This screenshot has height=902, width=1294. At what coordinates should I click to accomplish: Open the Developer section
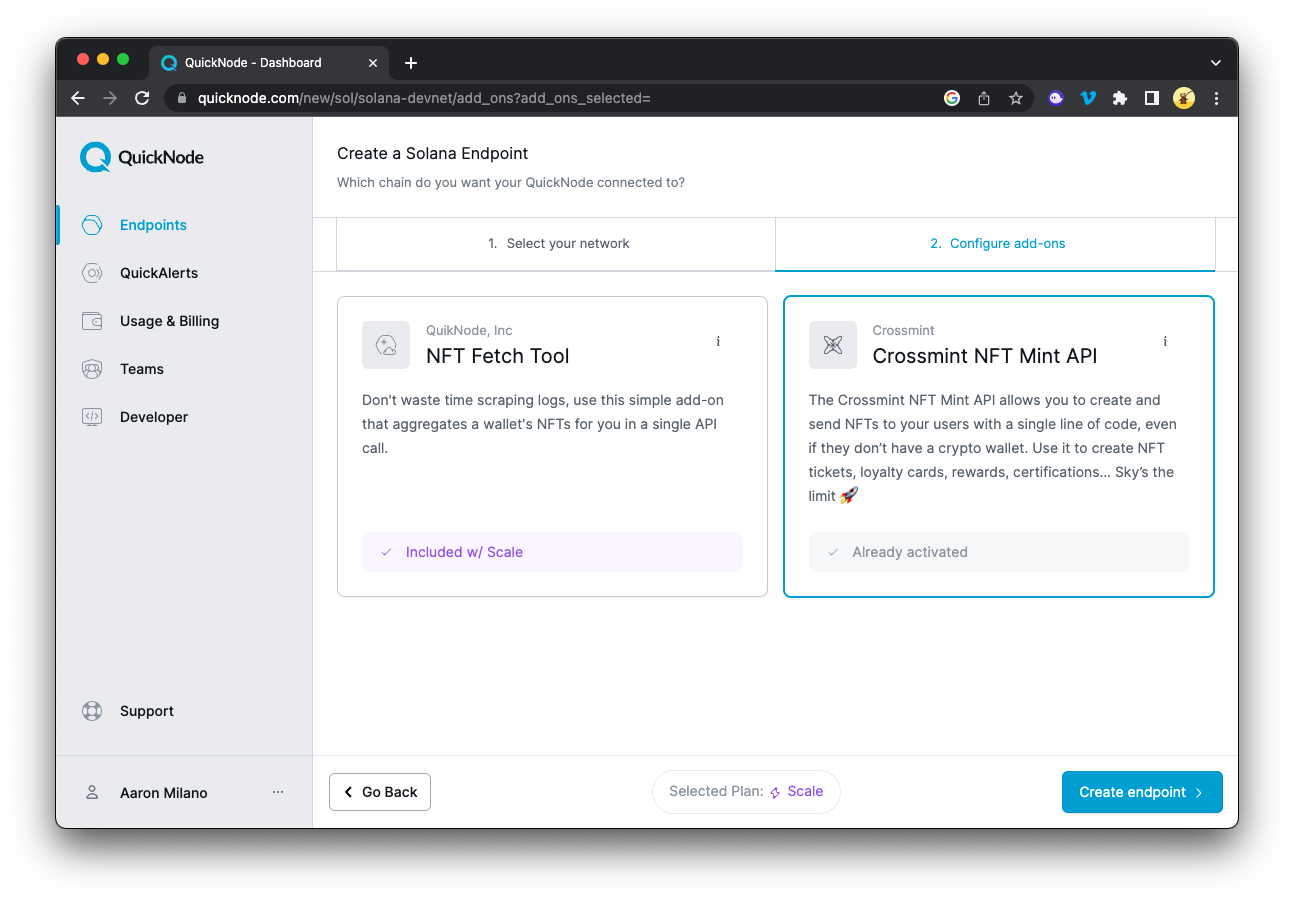[x=154, y=417]
